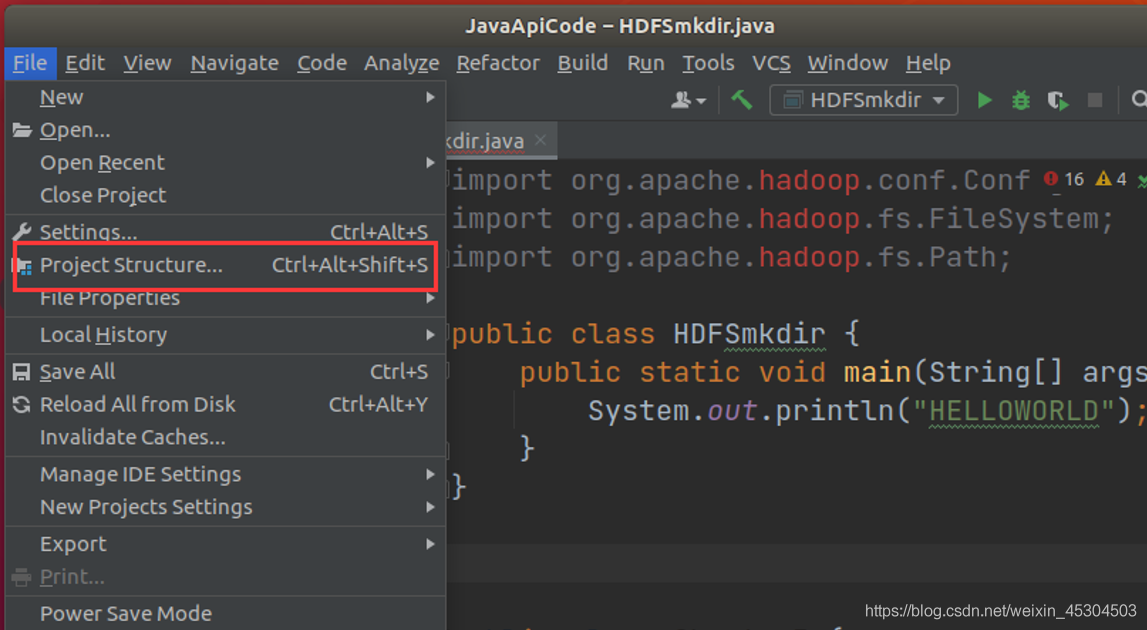Click Save All
Viewport: 1147px width, 630px height.
click(x=225, y=372)
